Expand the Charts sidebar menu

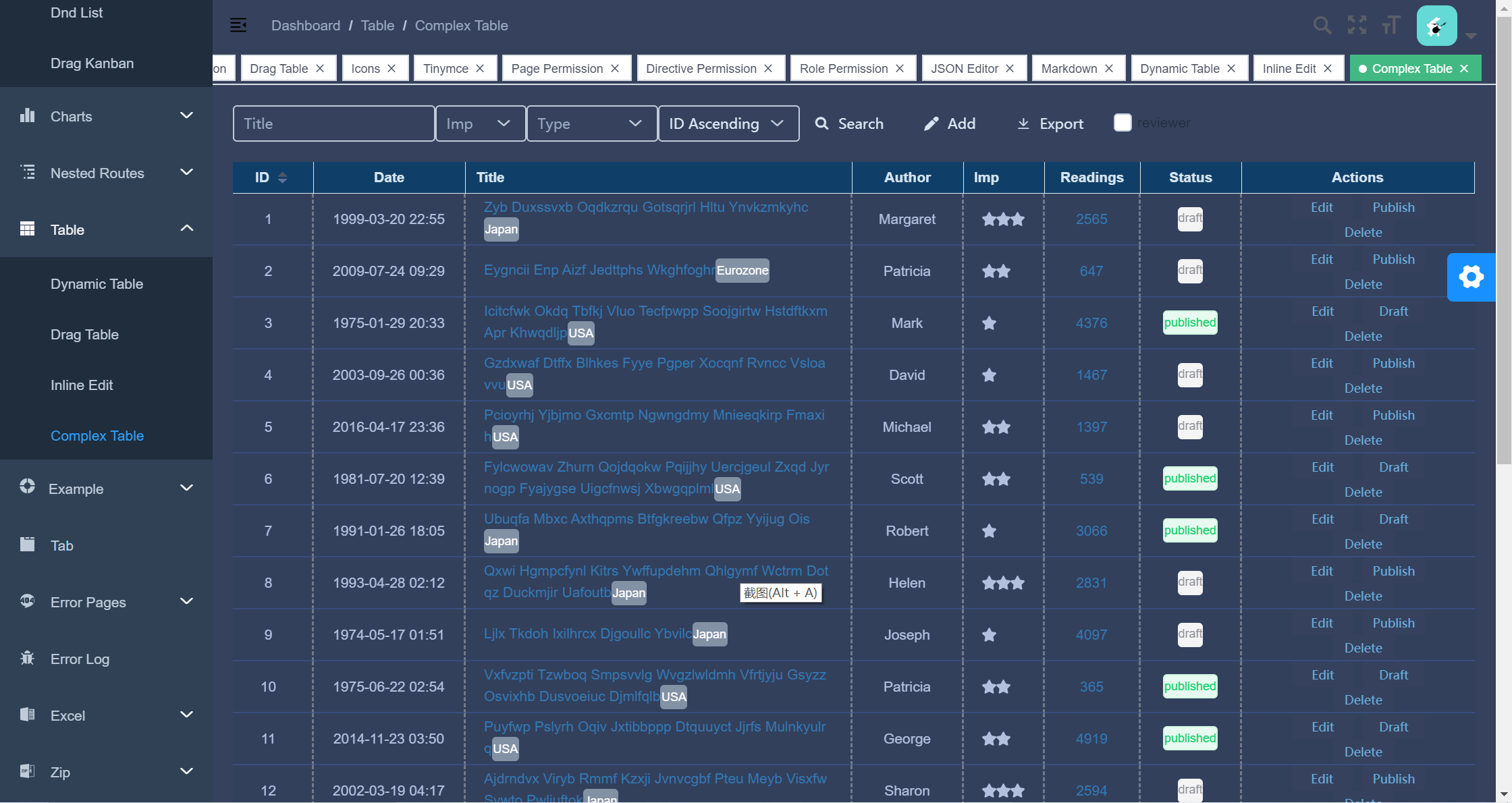pos(106,116)
